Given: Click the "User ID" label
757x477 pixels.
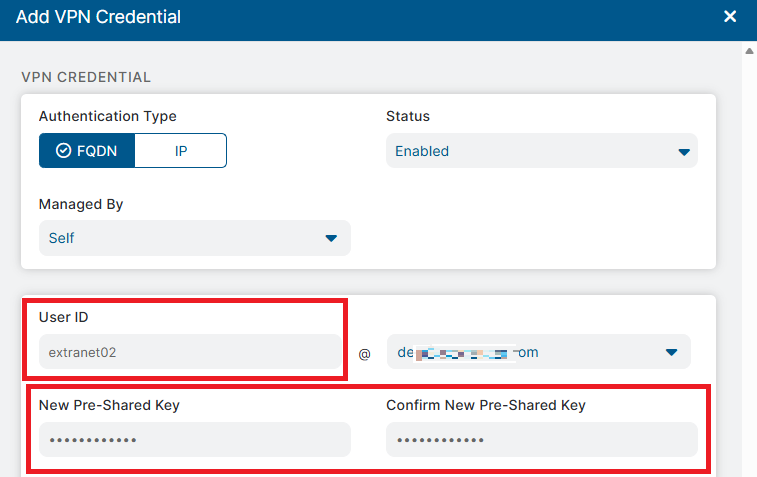Looking at the screenshot, I should click(x=64, y=317).
